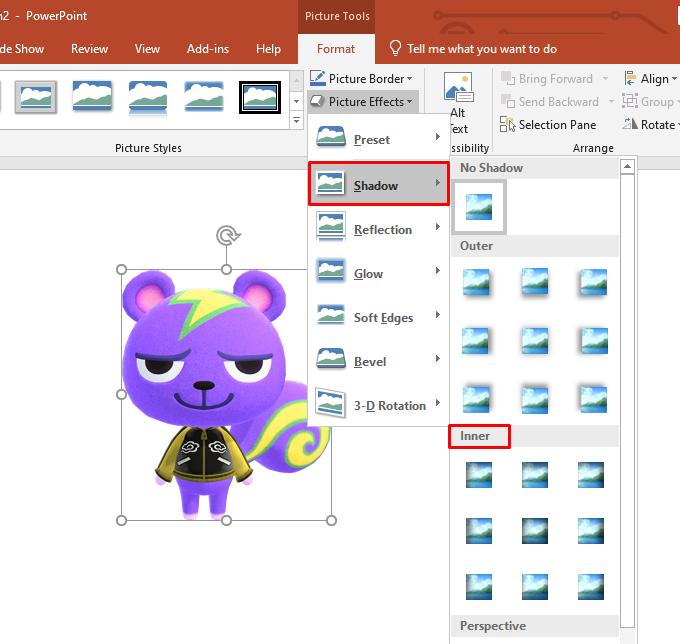Apply middle Outer shadow in top row
The image size is (680, 644).
tap(535, 283)
